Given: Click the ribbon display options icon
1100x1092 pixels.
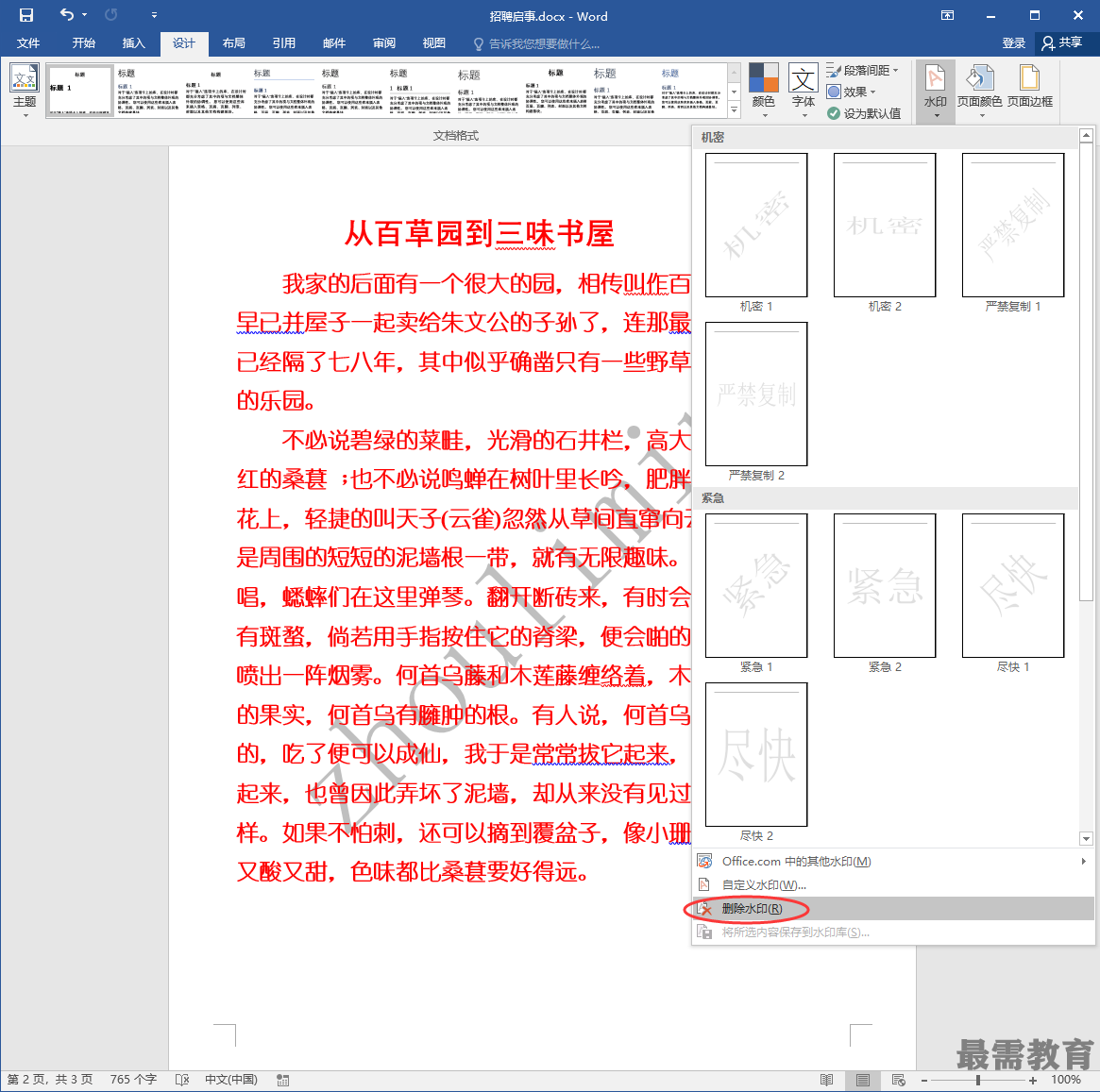Looking at the screenshot, I should click(947, 15).
